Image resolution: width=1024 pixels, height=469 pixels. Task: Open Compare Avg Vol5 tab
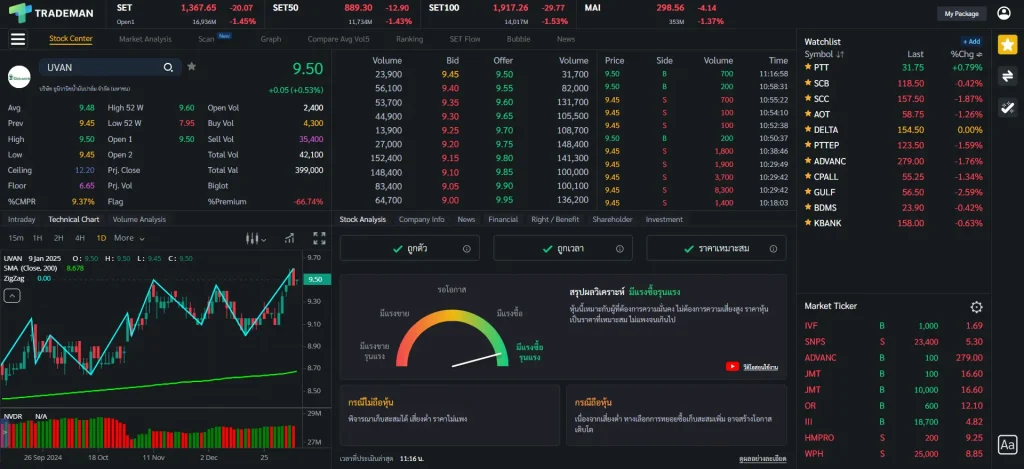tap(338, 39)
